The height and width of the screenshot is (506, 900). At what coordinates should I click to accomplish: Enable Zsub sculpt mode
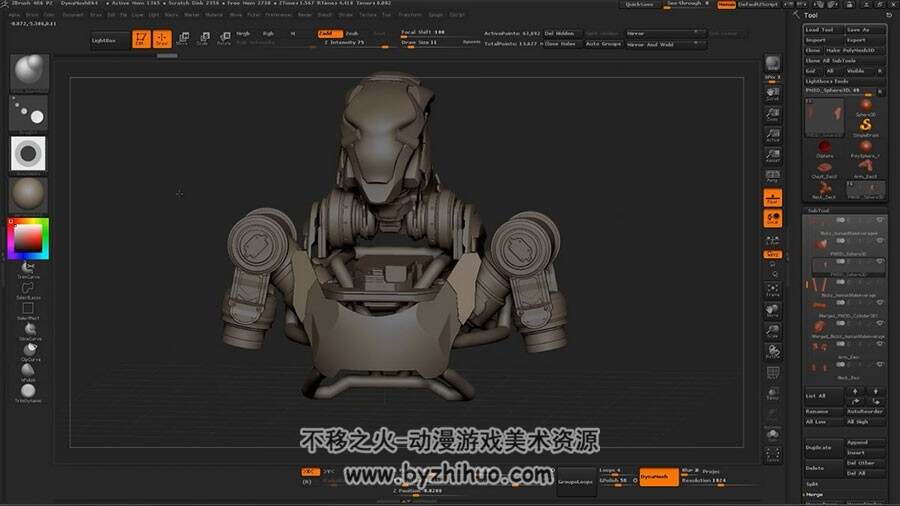pos(352,34)
